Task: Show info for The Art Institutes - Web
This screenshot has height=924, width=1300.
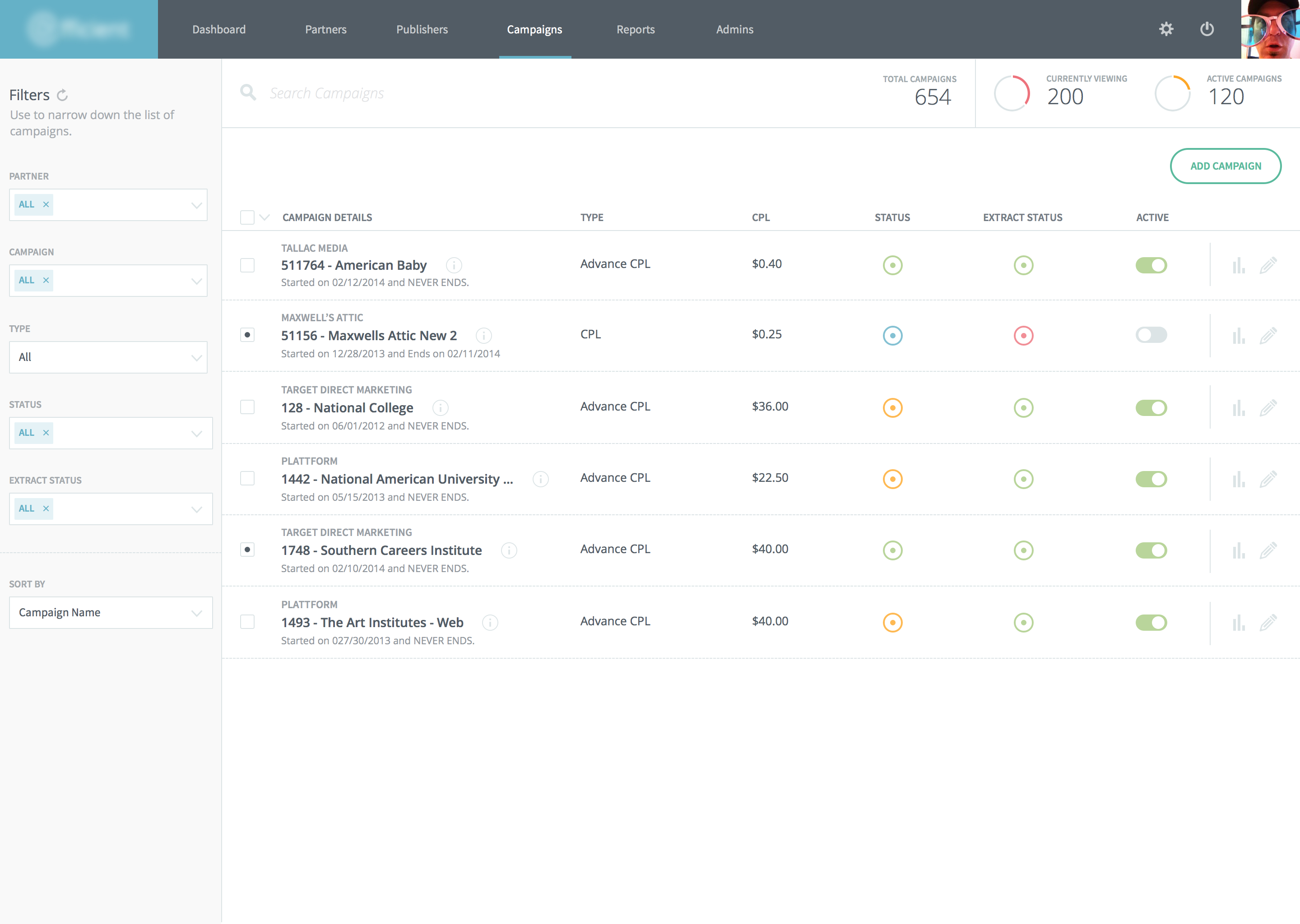Action: [x=490, y=623]
